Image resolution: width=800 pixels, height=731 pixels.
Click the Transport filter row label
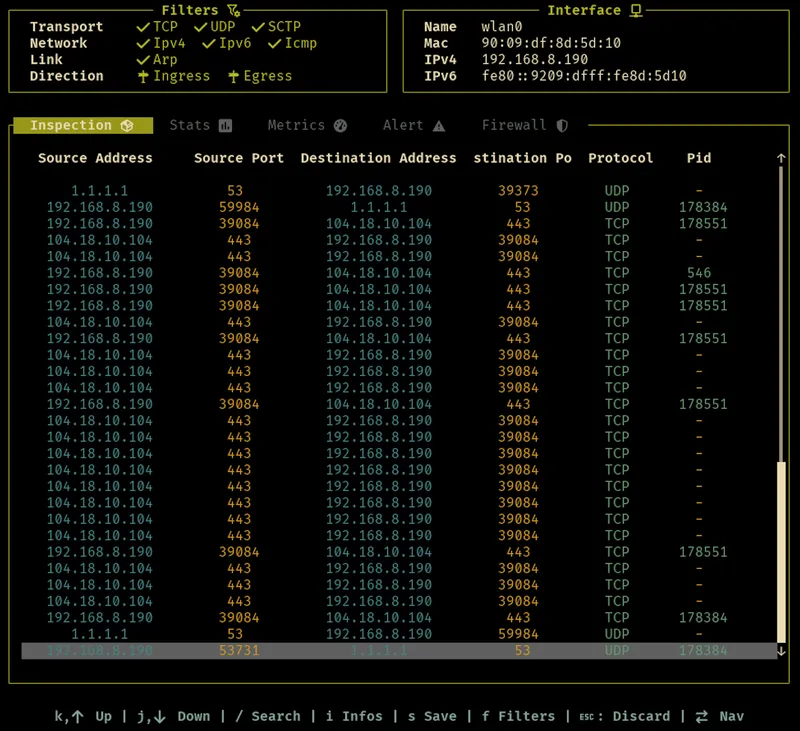[x=66, y=27]
